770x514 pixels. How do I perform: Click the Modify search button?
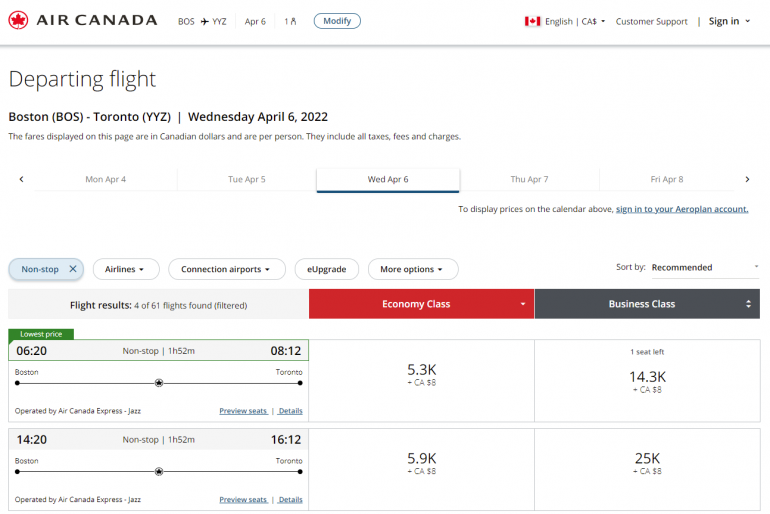[337, 21]
